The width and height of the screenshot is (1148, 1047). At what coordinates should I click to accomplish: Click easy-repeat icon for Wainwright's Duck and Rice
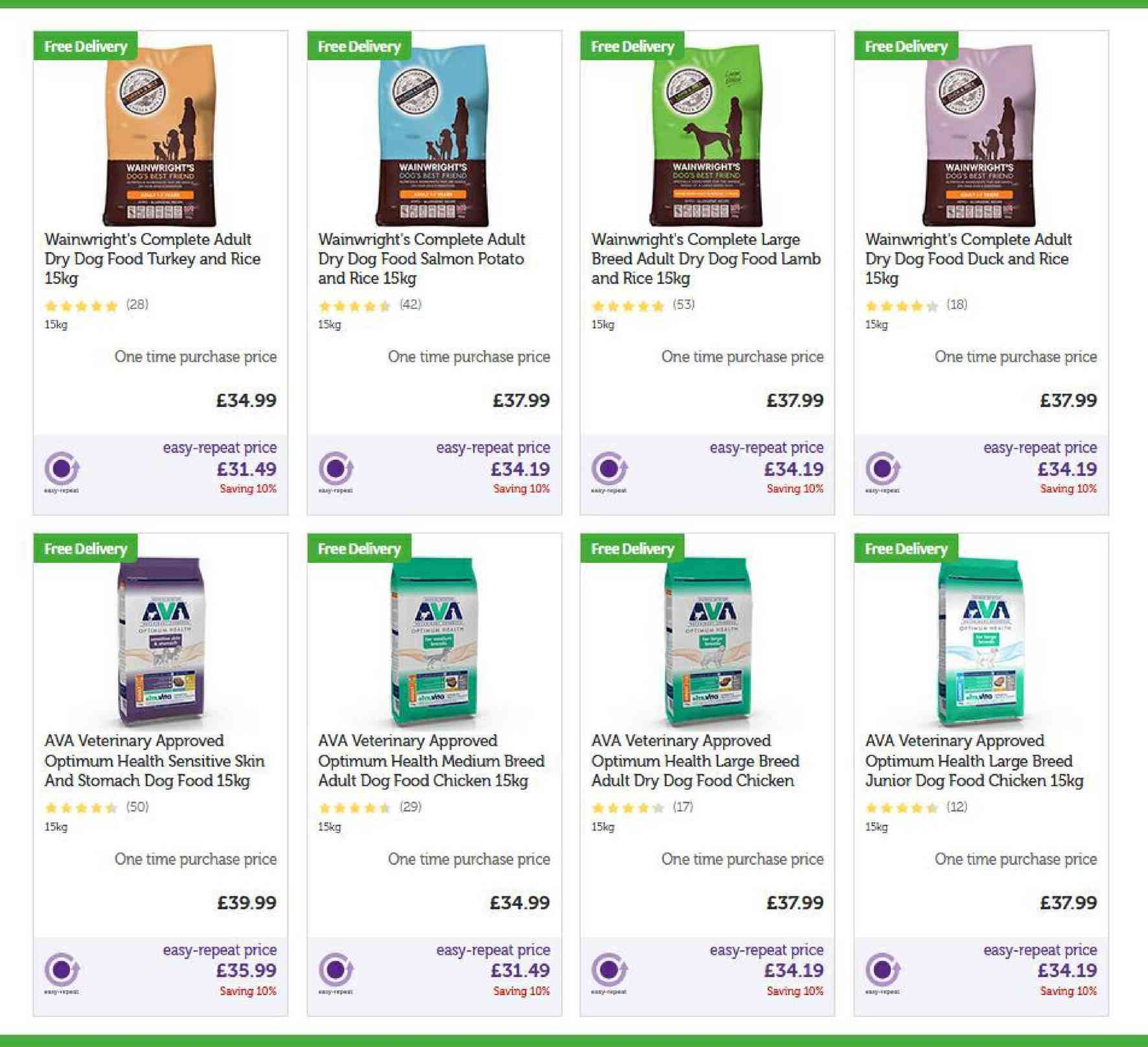(x=882, y=468)
